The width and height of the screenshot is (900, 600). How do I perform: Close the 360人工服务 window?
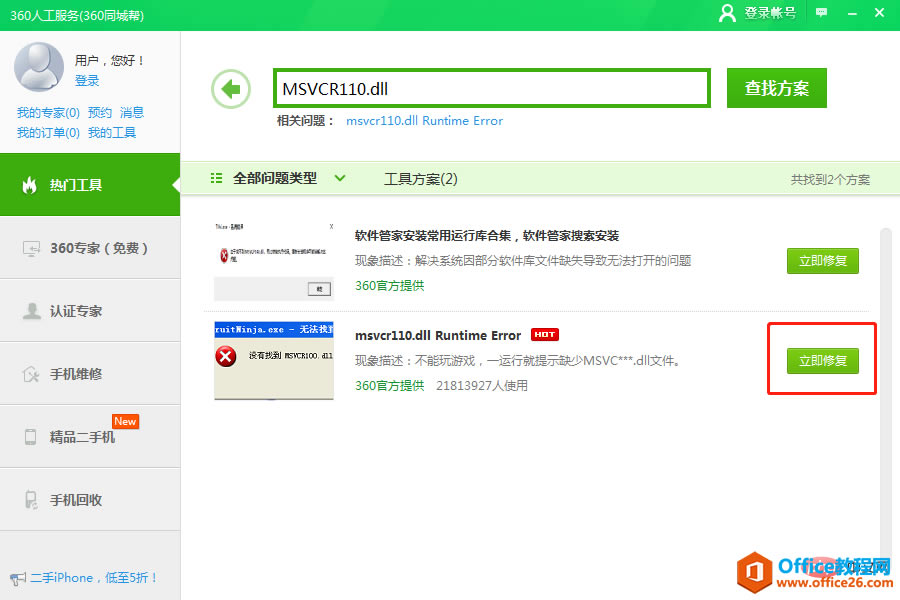click(x=879, y=12)
